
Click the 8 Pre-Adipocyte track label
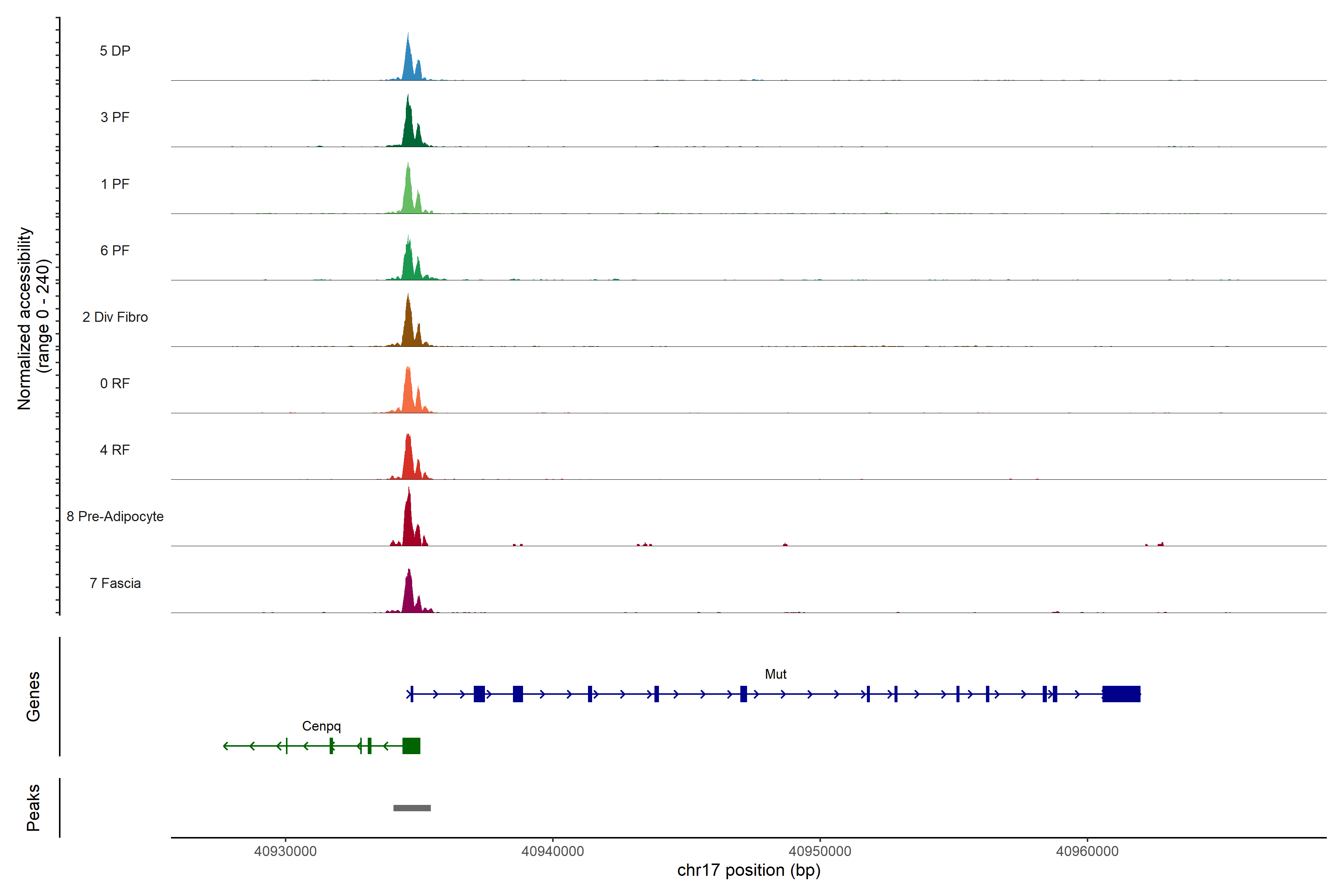[x=115, y=517]
